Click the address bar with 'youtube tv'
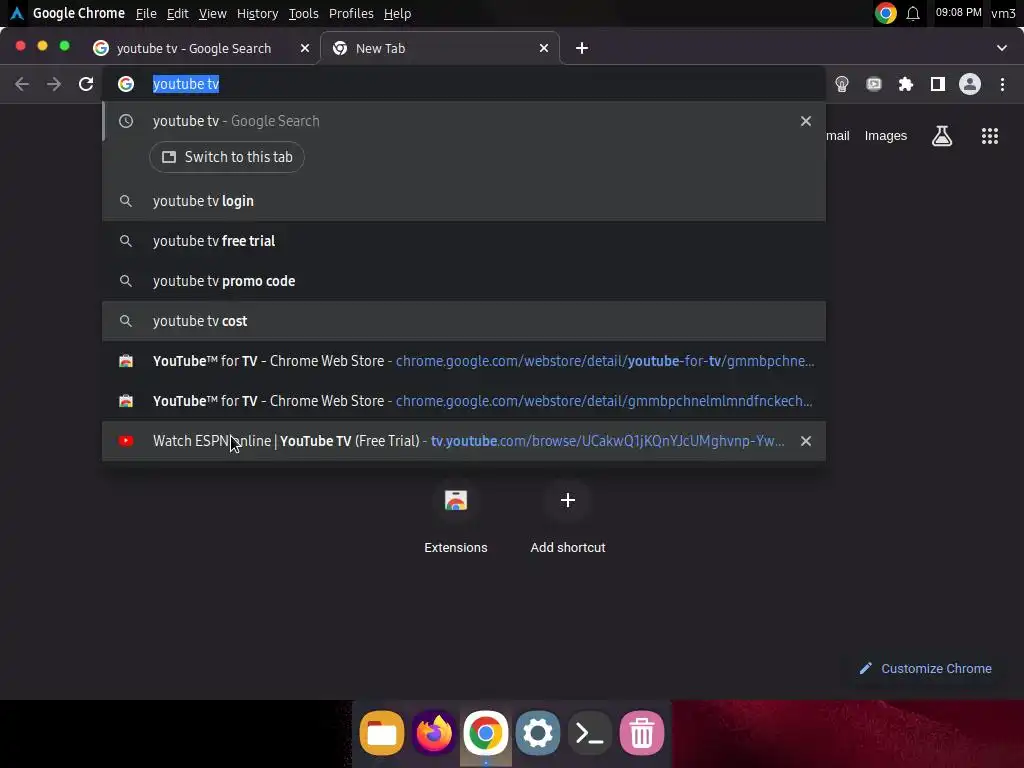 (x=464, y=84)
